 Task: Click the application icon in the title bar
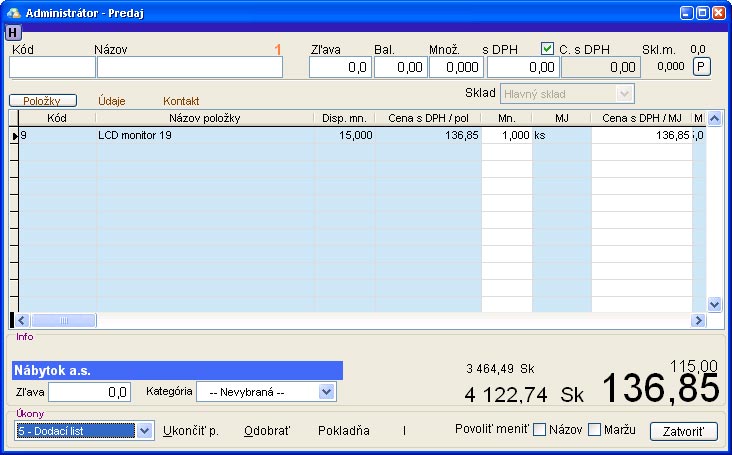tap(13, 11)
